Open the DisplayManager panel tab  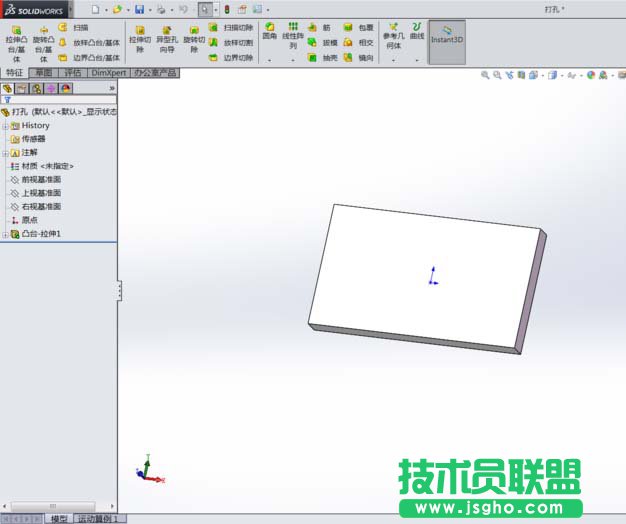[x=66, y=88]
